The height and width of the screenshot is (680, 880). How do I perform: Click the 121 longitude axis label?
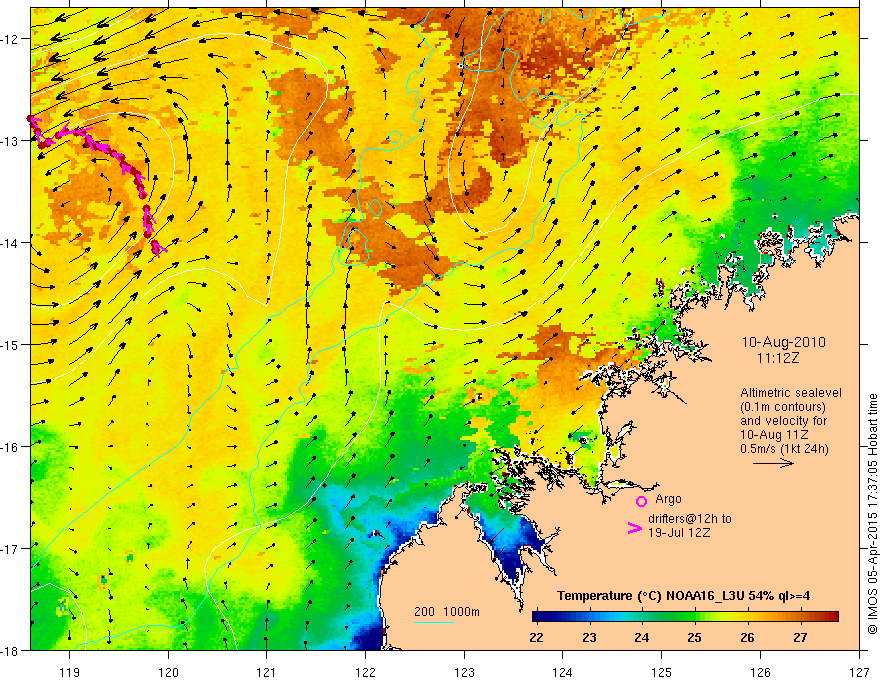click(x=267, y=672)
